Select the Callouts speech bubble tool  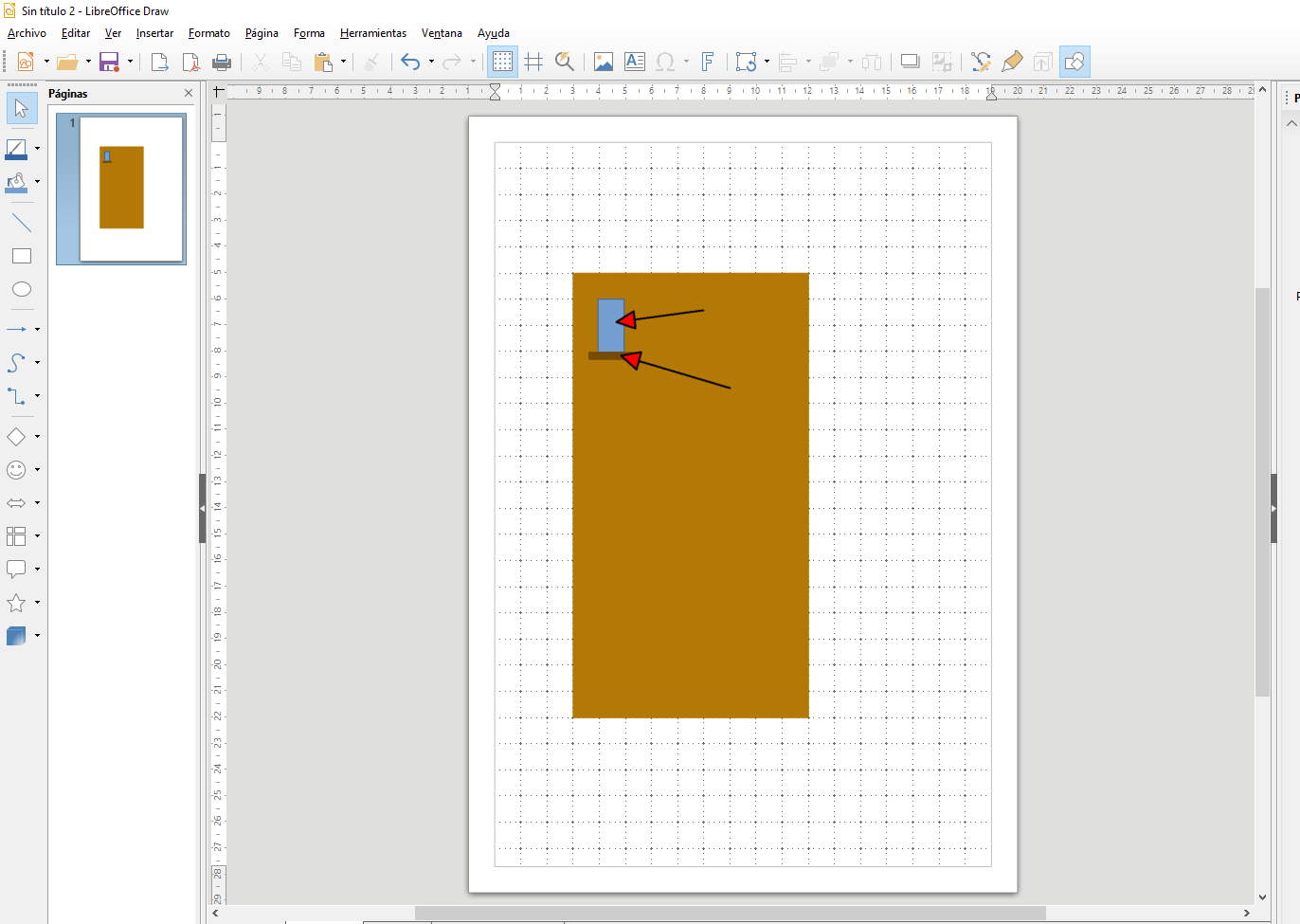[x=17, y=569]
